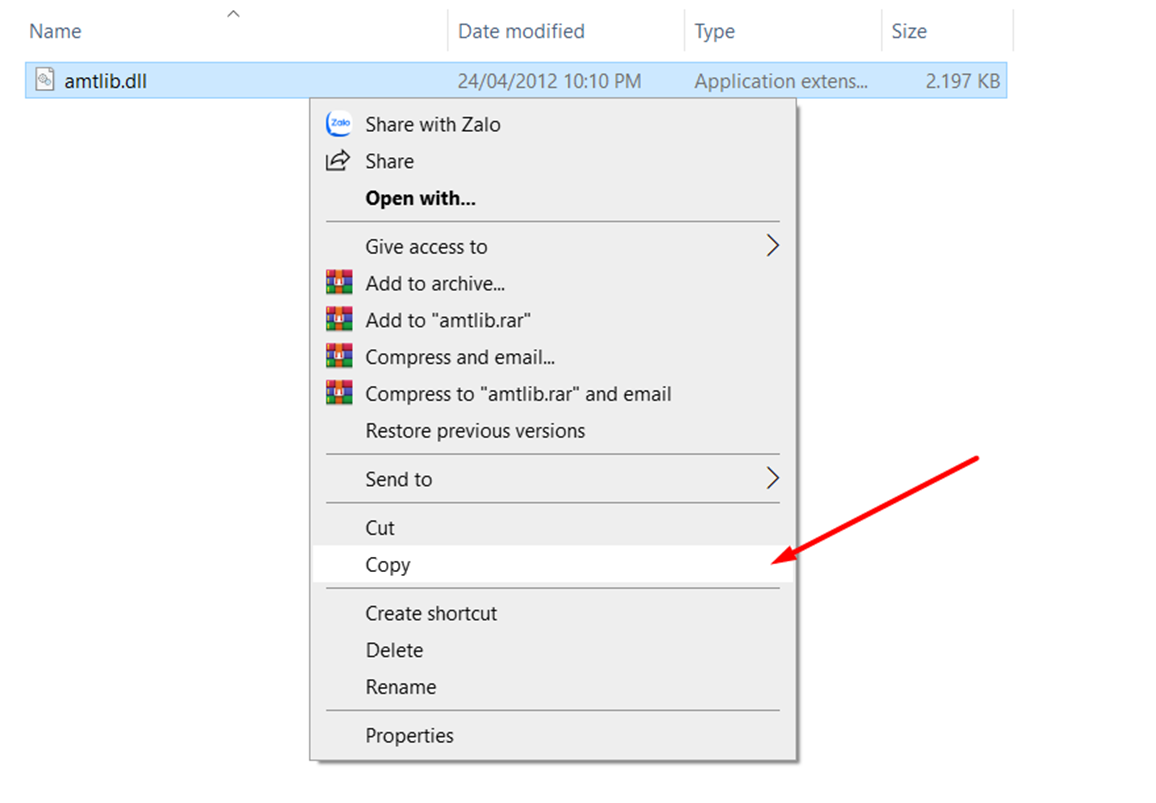This screenshot has width=1156, height=803.
Task: Select Compress and email... option
Action: [553, 357]
